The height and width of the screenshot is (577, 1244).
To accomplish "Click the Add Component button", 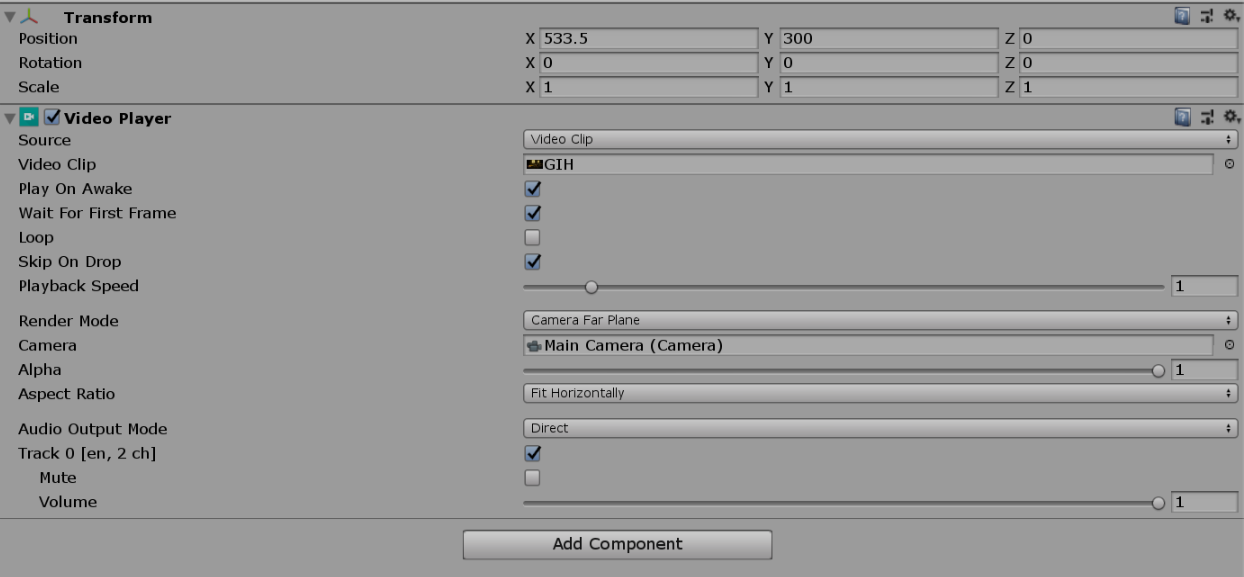I will (x=617, y=545).
